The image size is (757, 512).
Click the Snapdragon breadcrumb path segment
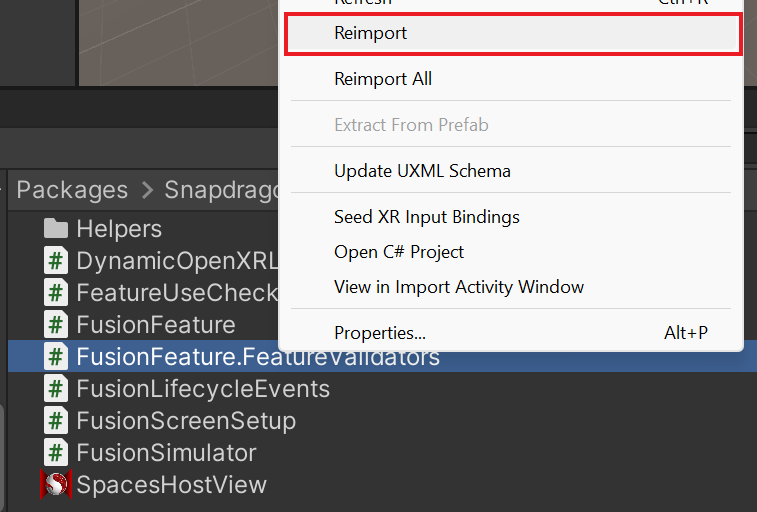(x=221, y=190)
